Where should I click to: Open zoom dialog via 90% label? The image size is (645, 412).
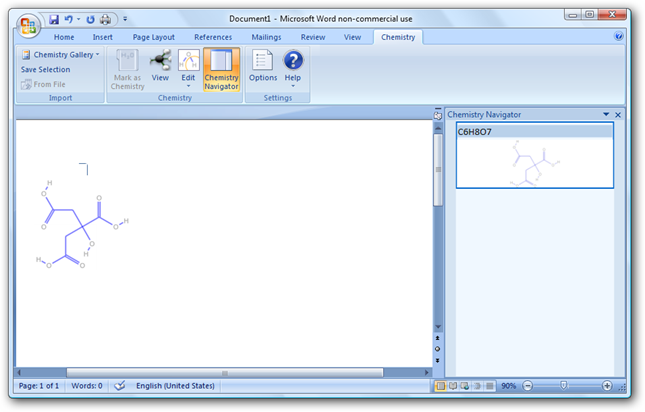[x=508, y=386]
